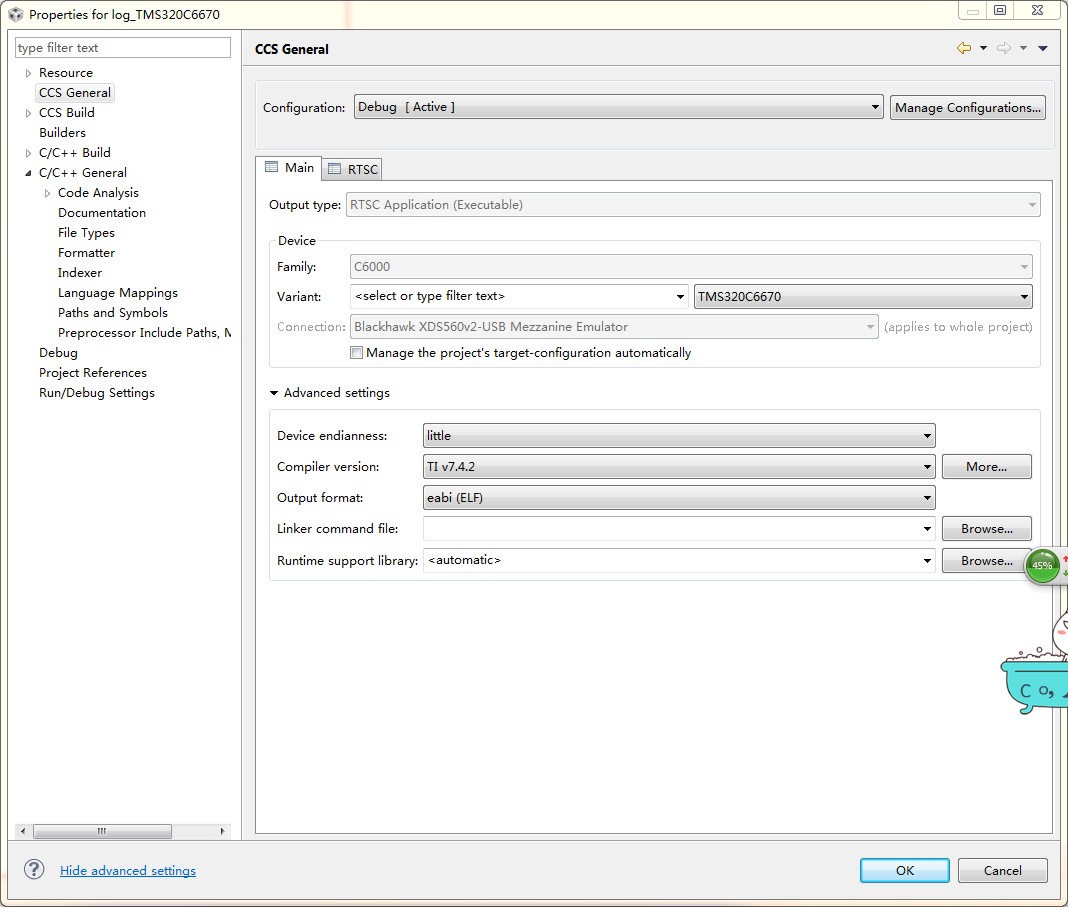Image resolution: width=1068 pixels, height=907 pixels.
Task: Collapse the Advanced settings section
Action: pyautogui.click(x=274, y=393)
